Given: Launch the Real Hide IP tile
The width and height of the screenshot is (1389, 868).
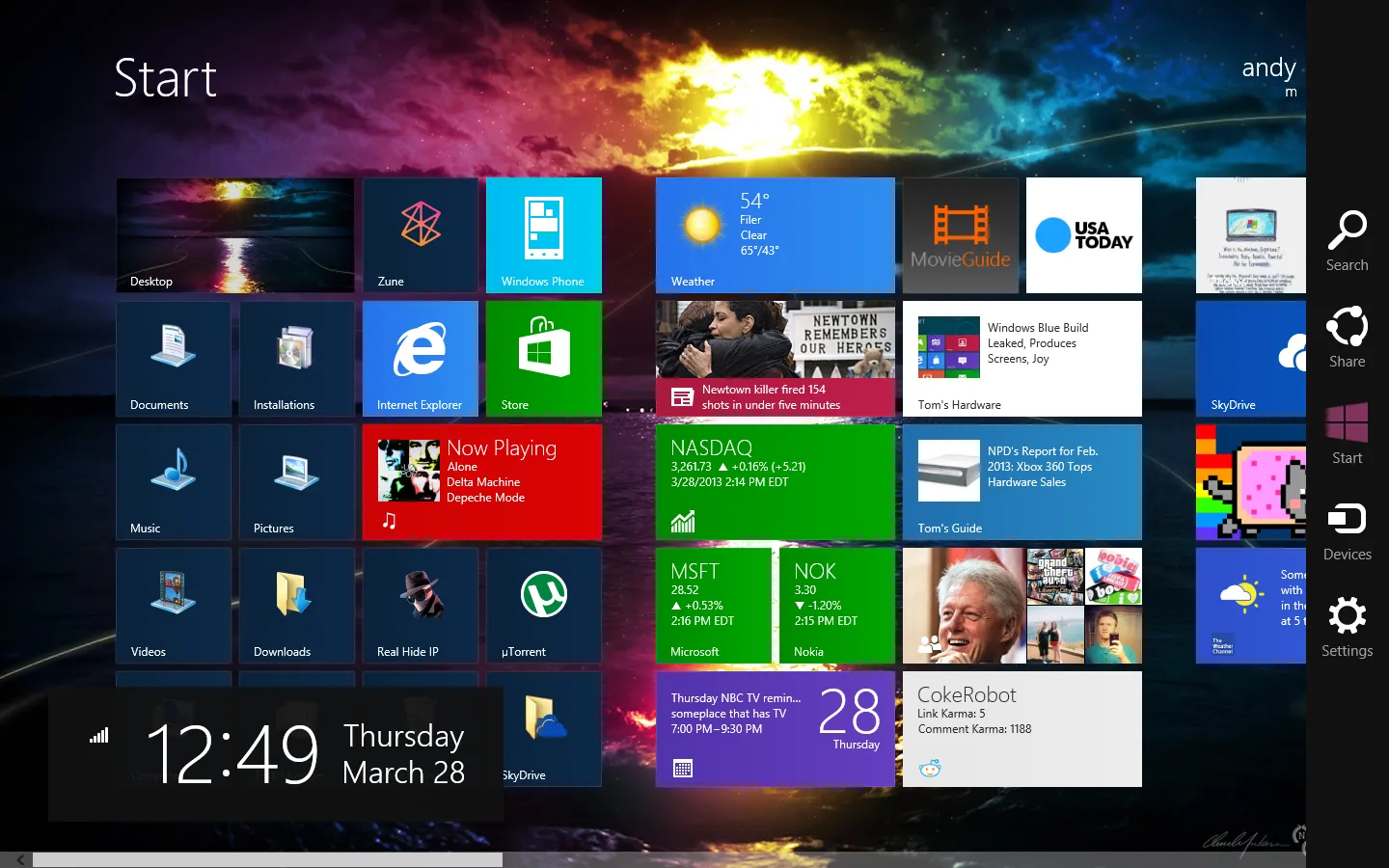Looking at the screenshot, I should click(421, 606).
